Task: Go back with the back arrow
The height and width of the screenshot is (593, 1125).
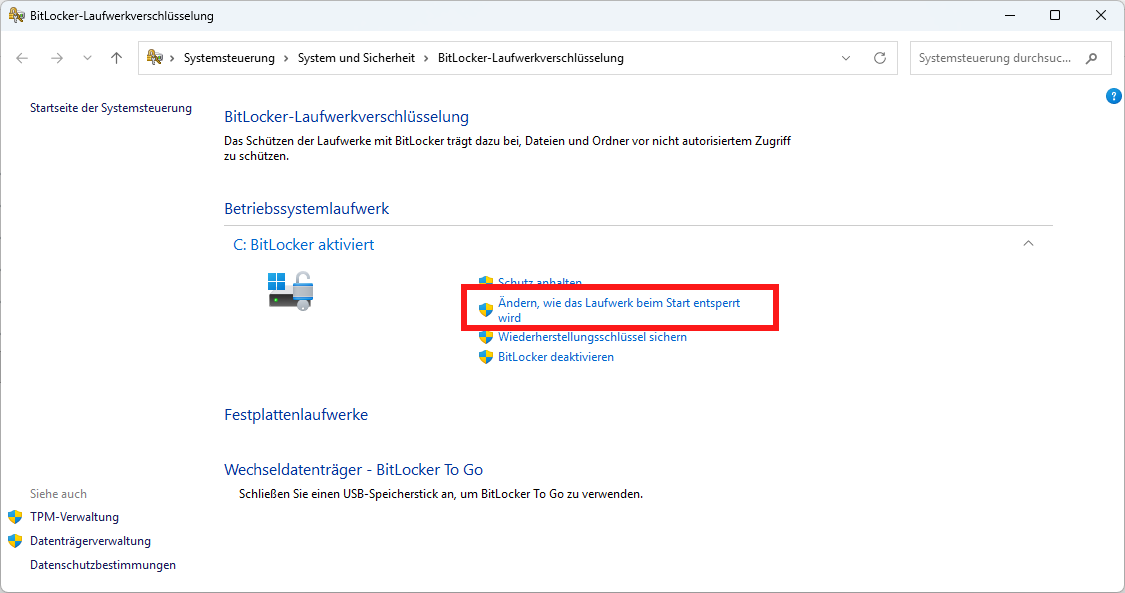Action: (x=22, y=58)
